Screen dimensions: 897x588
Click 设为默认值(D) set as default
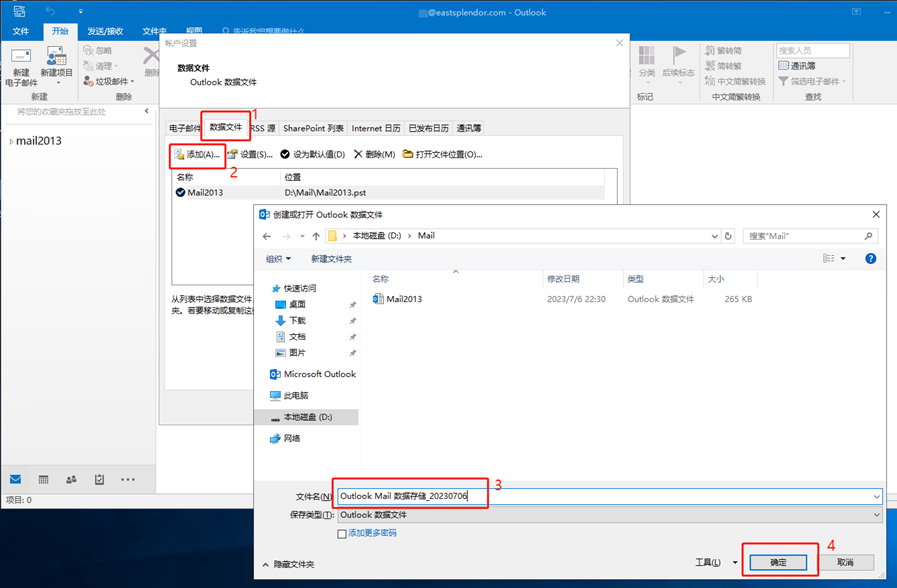313,155
